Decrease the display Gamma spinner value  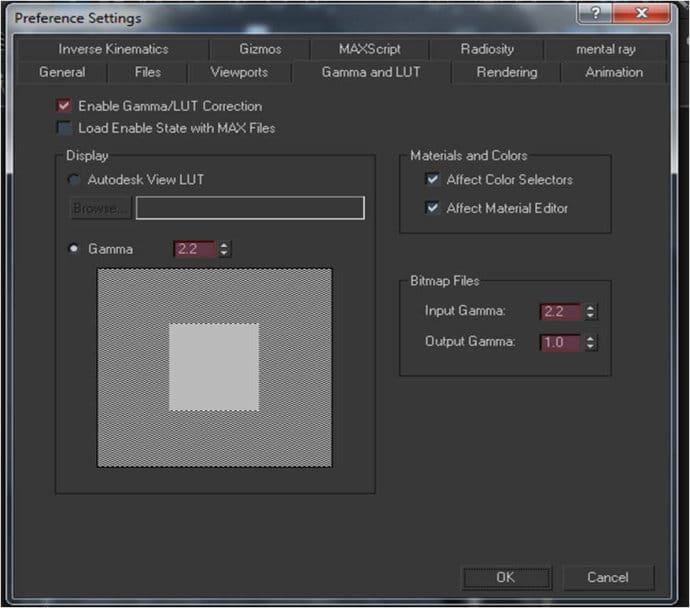click(224, 253)
